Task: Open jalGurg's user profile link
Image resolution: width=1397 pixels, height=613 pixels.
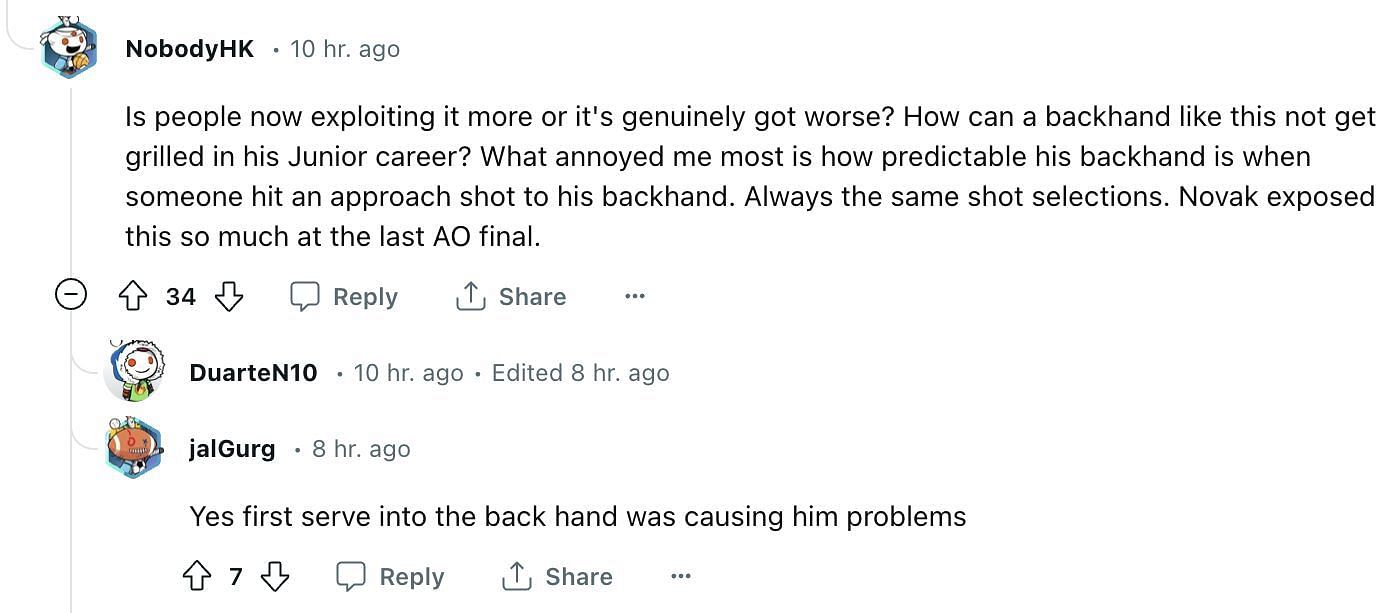Action: click(x=232, y=449)
